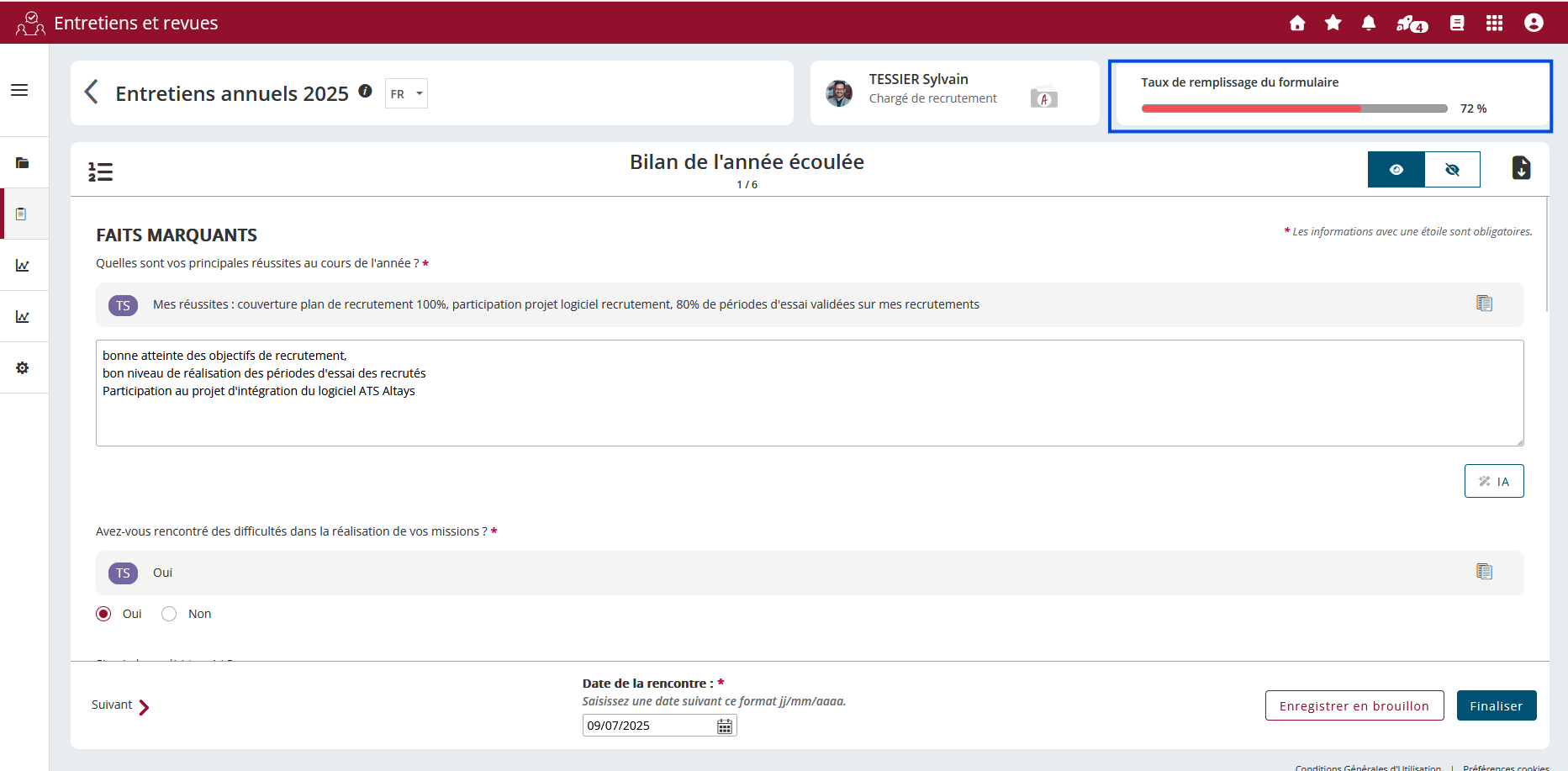The image size is (1568, 771).
Task: Select the Non radio button
Action: point(169,614)
